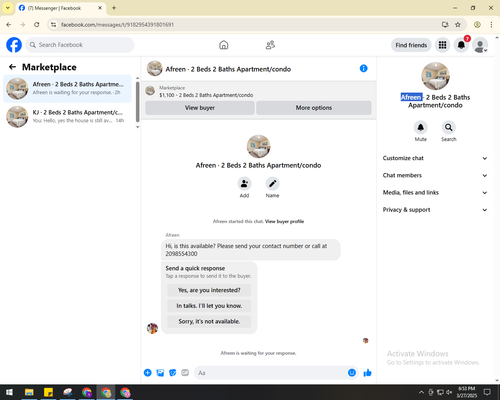Open the emoji picker

pos(352,373)
